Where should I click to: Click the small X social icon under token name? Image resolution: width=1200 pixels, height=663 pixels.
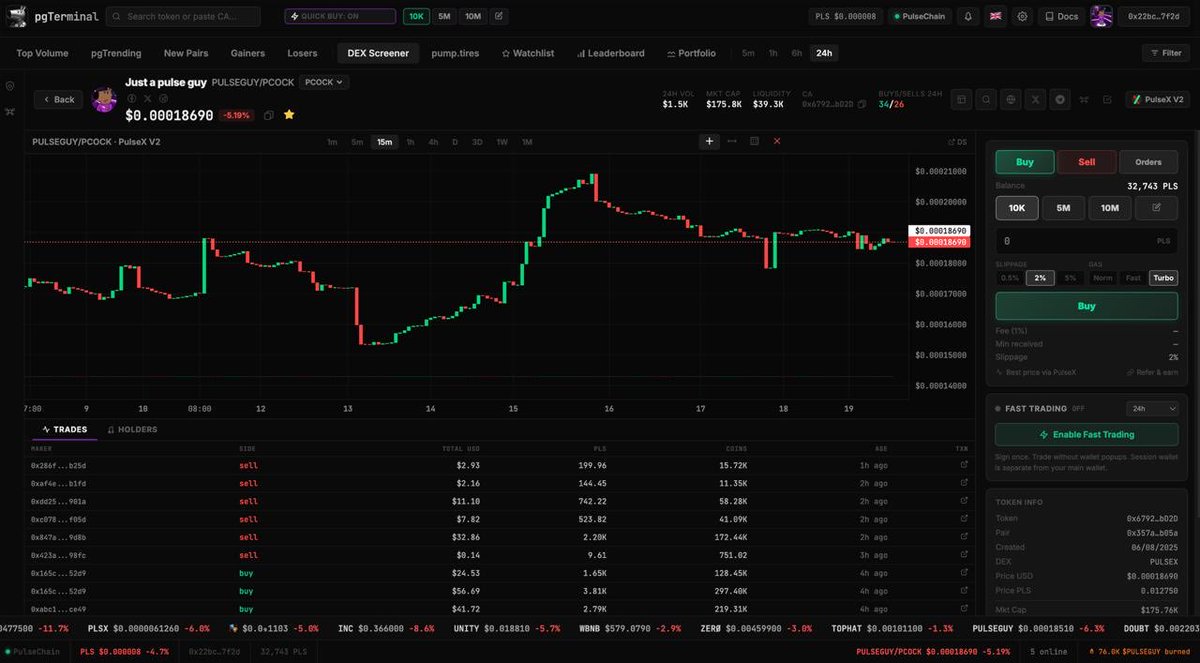147,98
